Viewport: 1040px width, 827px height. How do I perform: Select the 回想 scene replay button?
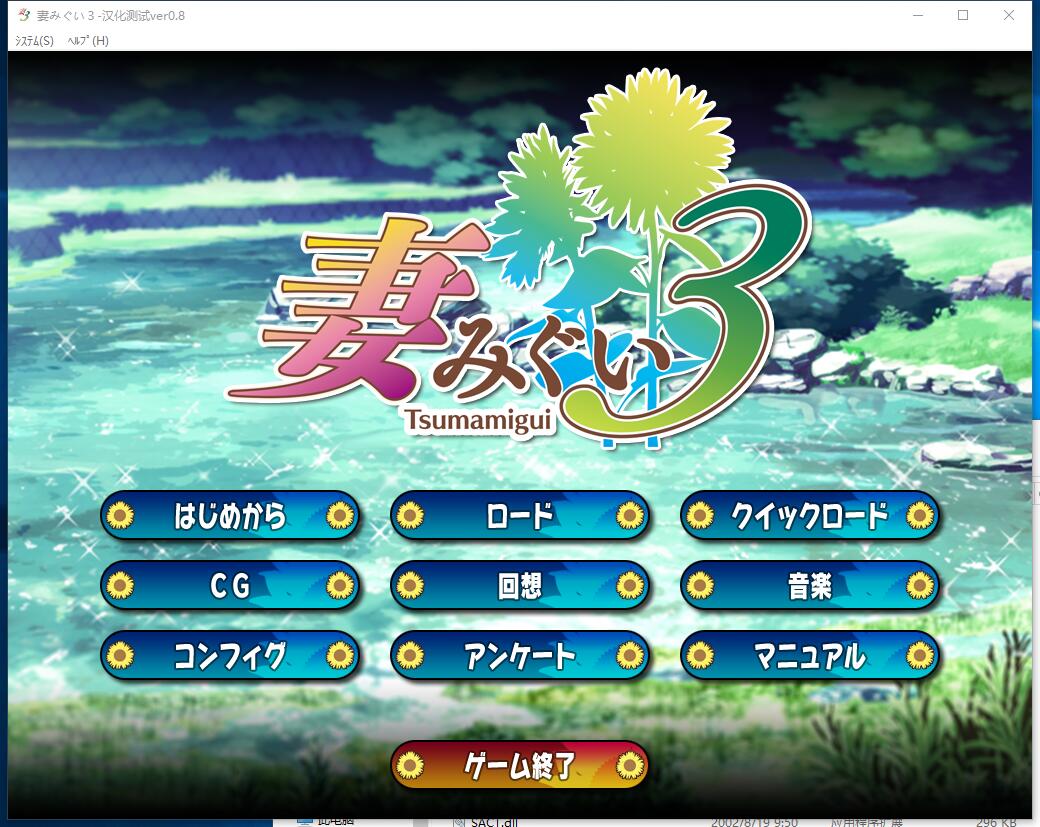coord(519,586)
